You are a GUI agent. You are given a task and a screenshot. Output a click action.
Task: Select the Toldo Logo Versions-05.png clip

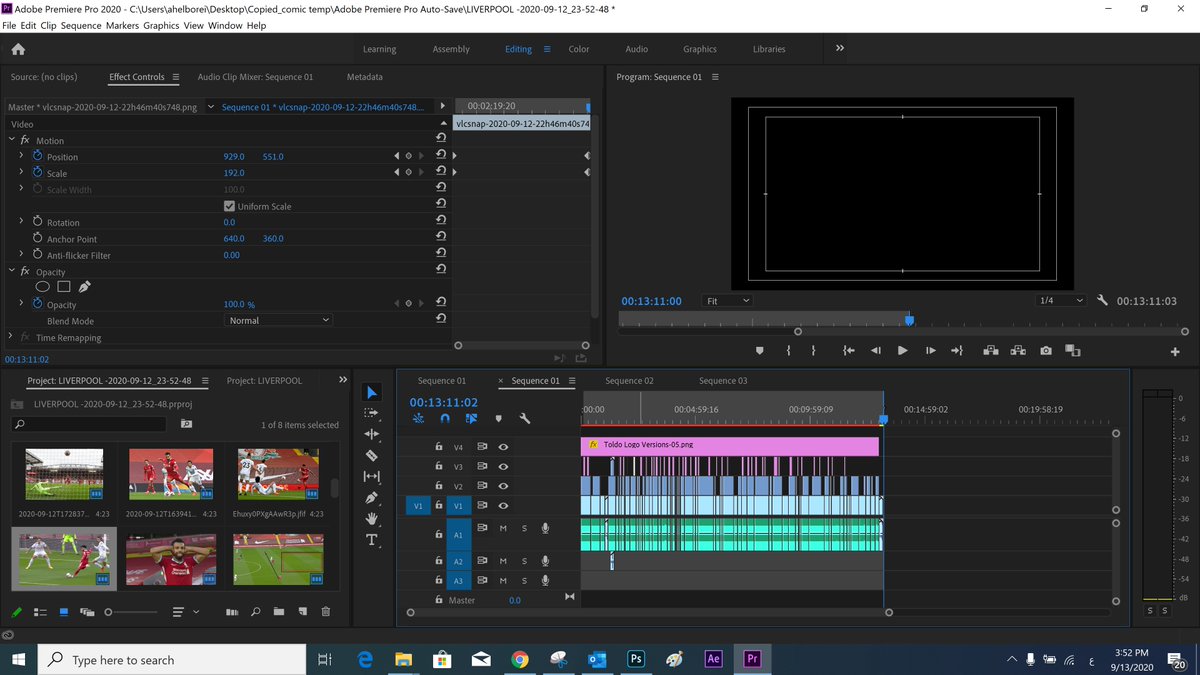pos(729,446)
